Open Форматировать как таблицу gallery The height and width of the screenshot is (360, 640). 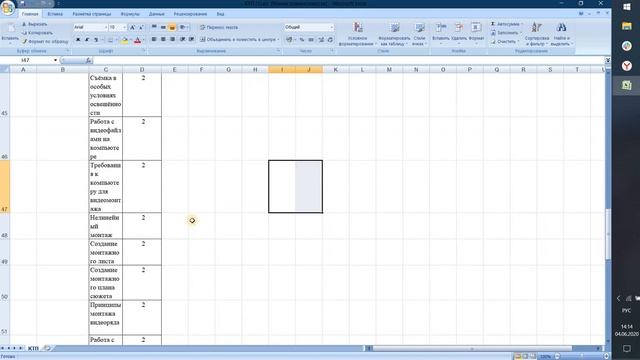394,34
